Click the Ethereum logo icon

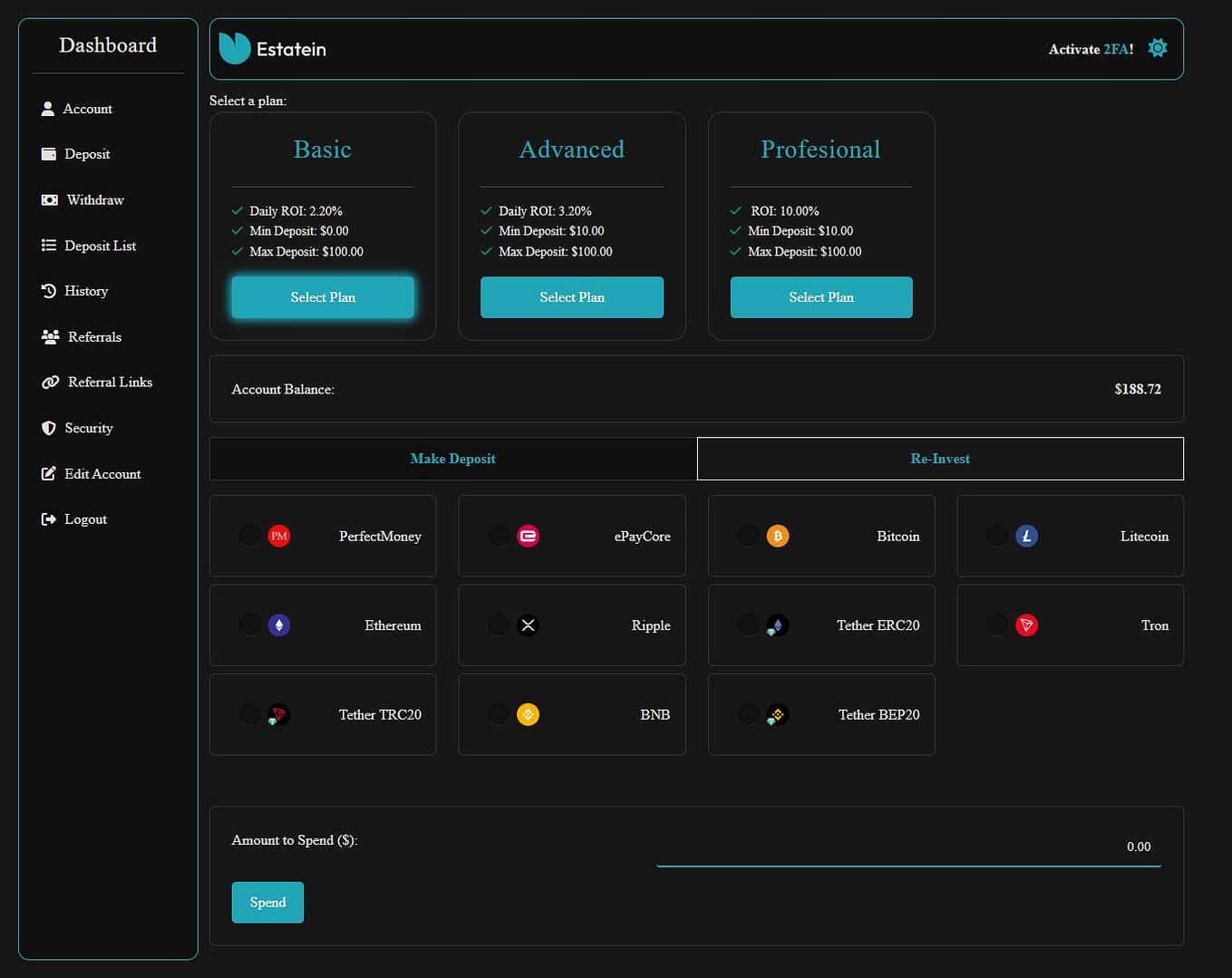(x=279, y=625)
